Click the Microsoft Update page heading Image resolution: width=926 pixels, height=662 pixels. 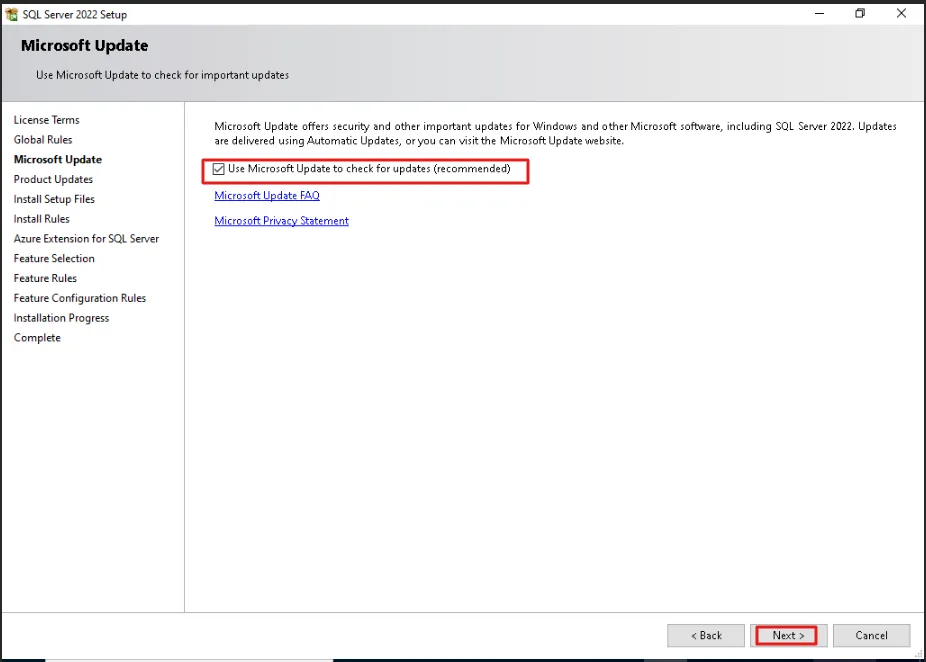click(x=84, y=45)
